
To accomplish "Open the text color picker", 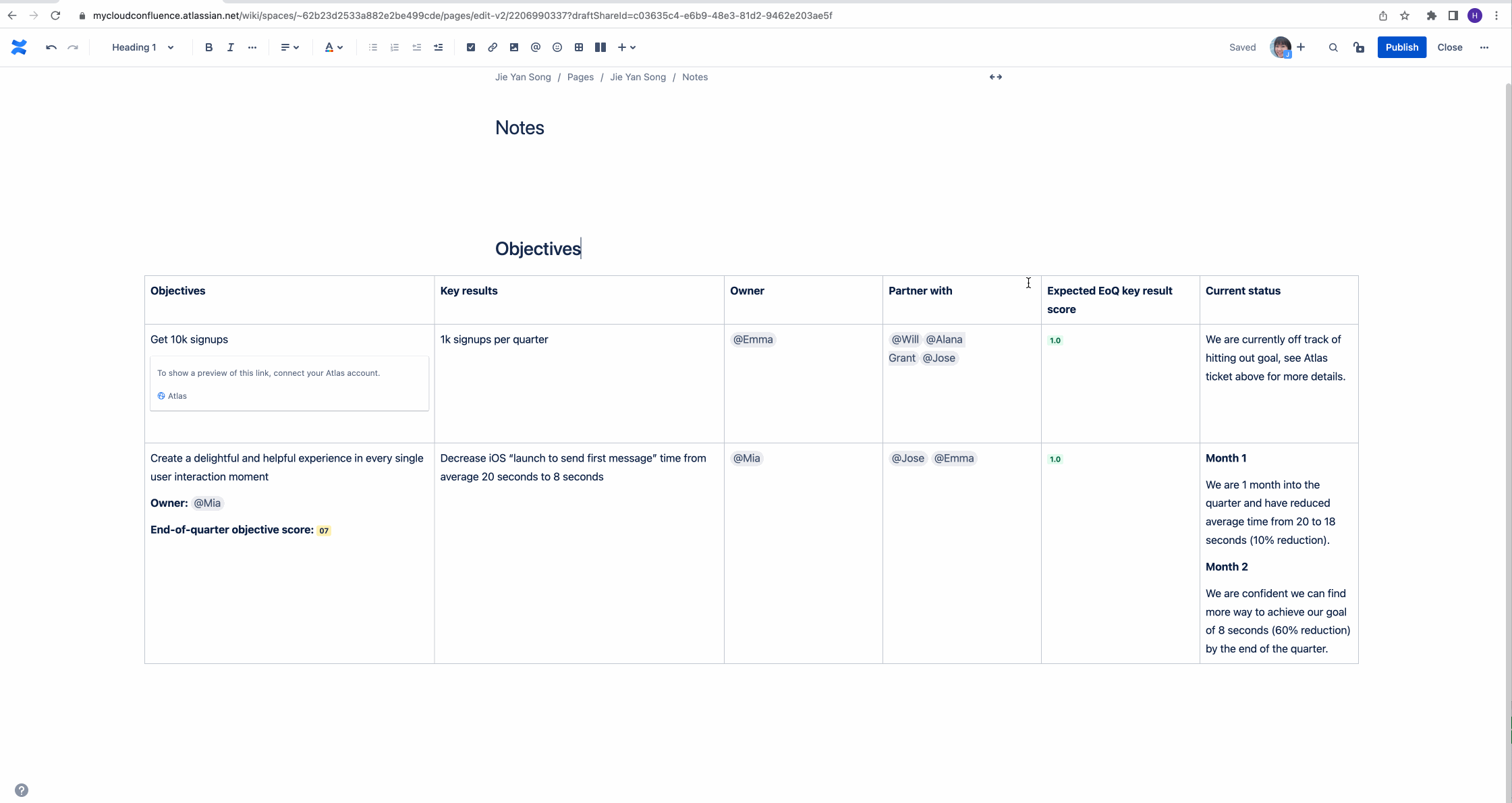I will (x=334, y=47).
